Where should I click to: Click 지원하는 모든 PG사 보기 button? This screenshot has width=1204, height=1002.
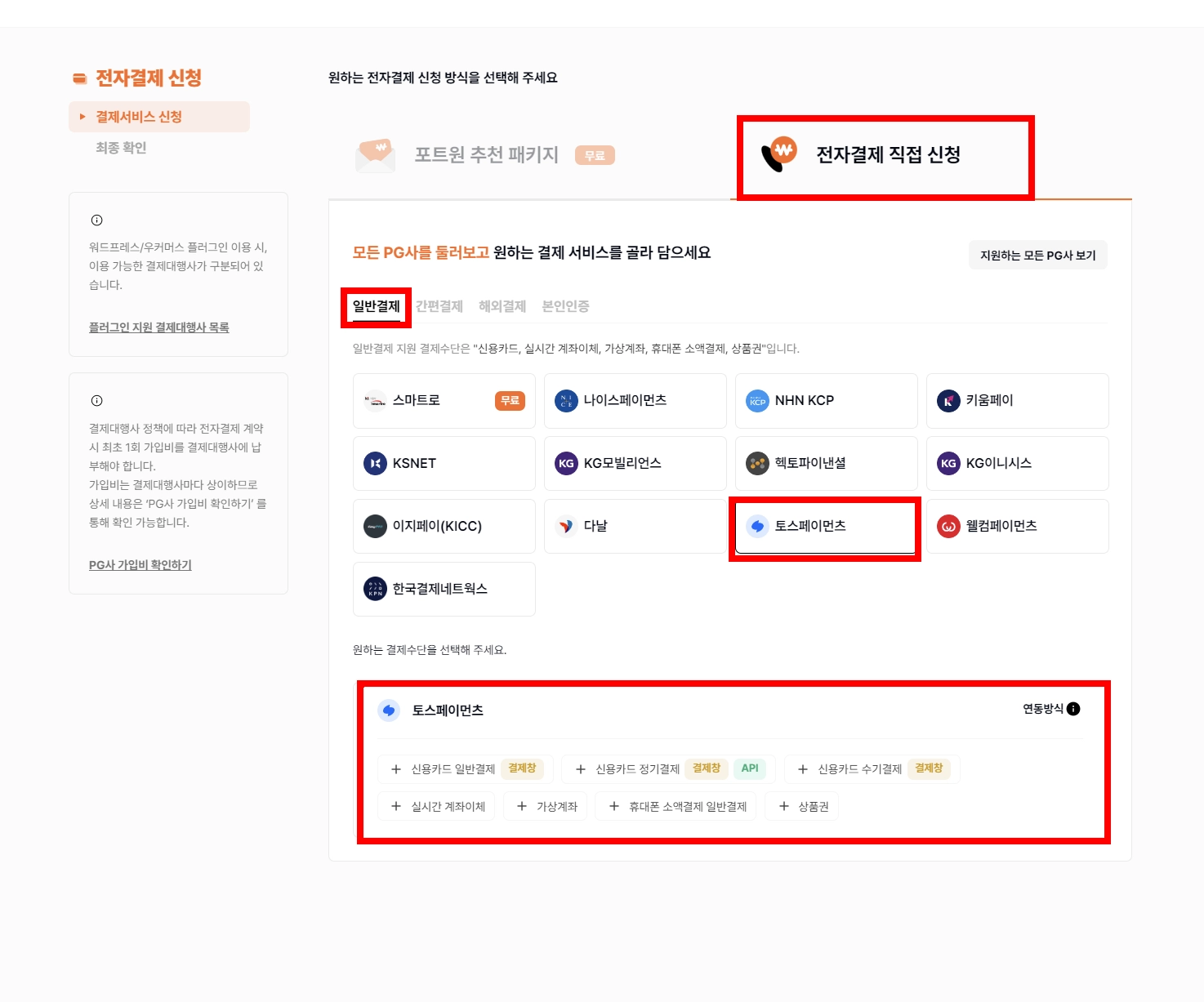(1038, 255)
